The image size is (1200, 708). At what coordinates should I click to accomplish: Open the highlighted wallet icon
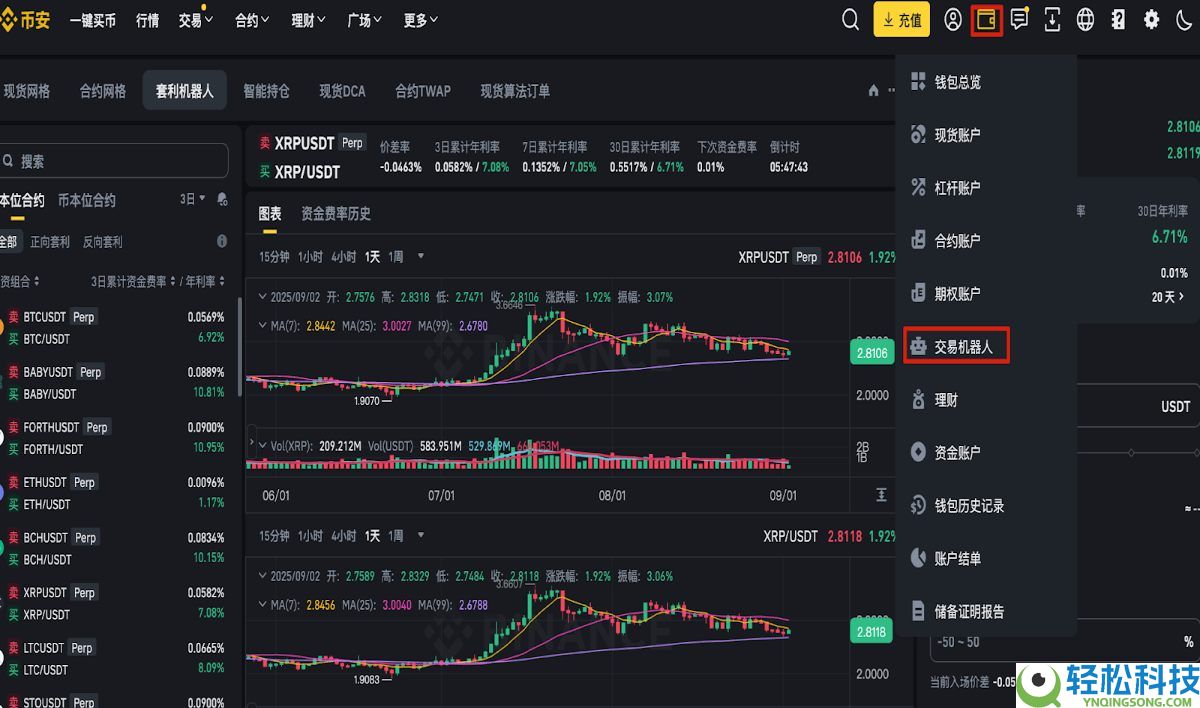tap(986, 19)
